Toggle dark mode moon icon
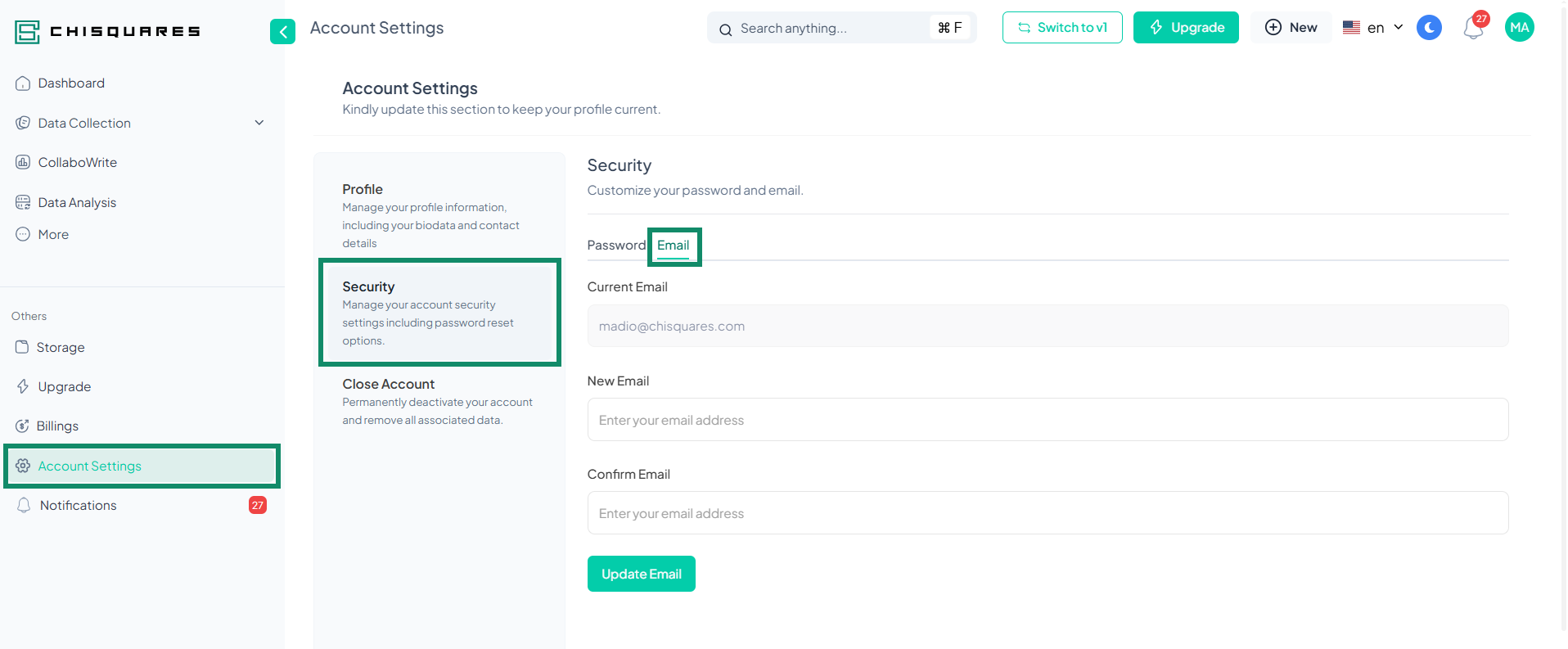 (1429, 27)
